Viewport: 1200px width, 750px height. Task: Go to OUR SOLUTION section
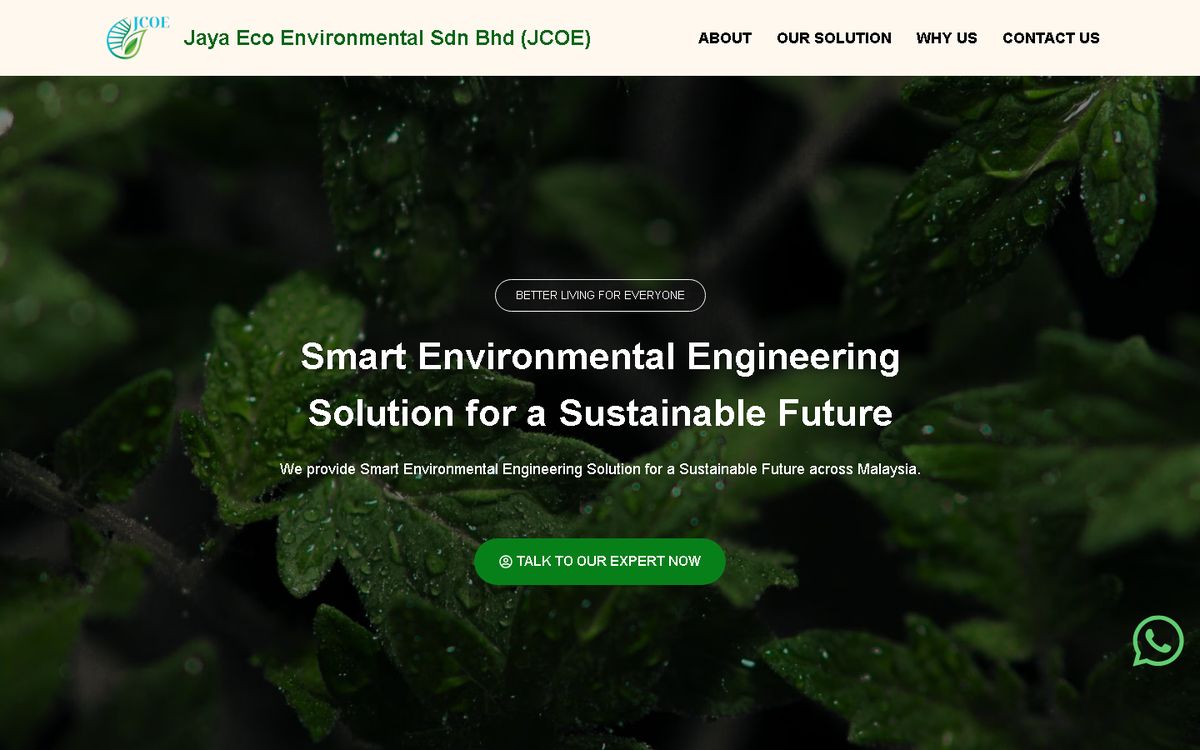tap(834, 38)
